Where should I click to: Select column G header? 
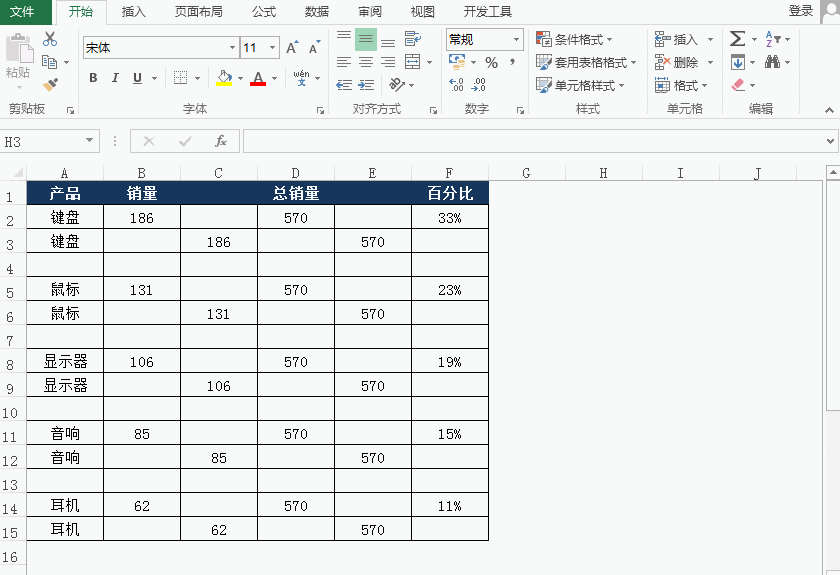pos(526,173)
